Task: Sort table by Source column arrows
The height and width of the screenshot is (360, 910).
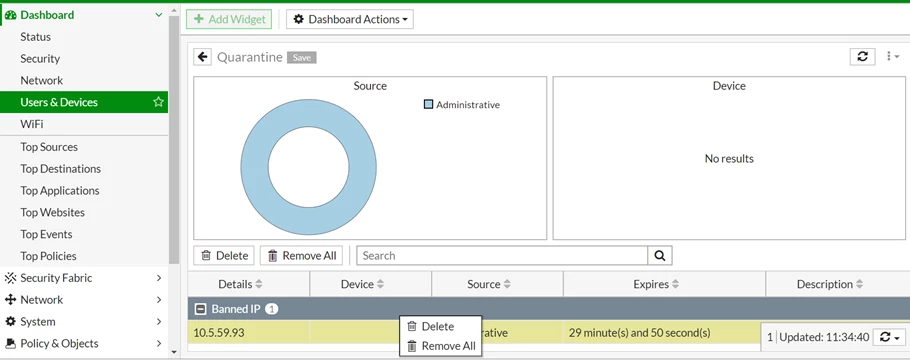Action: click(507, 285)
